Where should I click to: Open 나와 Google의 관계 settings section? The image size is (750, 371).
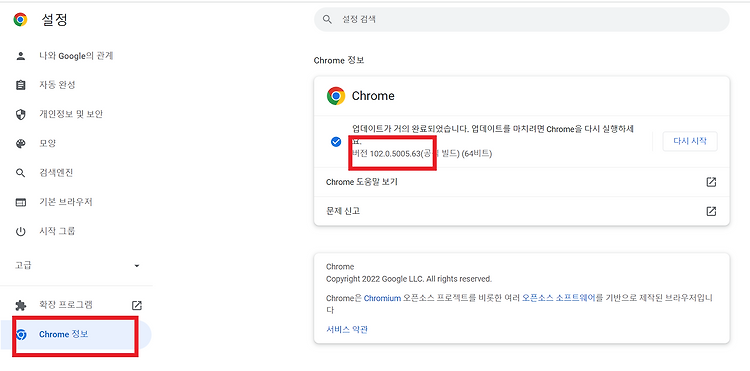(76, 56)
